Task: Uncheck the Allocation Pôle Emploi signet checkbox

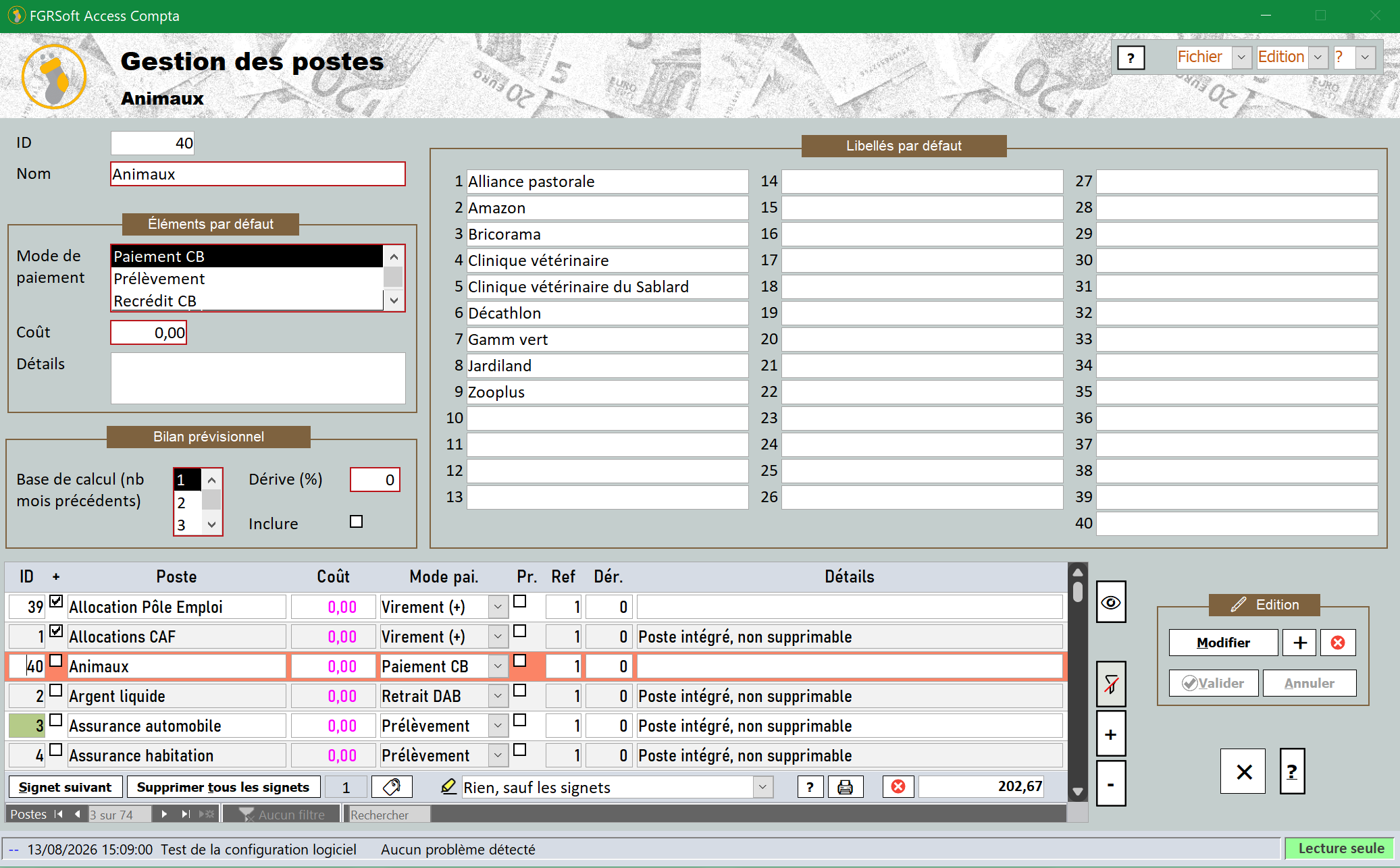Action: (x=57, y=601)
